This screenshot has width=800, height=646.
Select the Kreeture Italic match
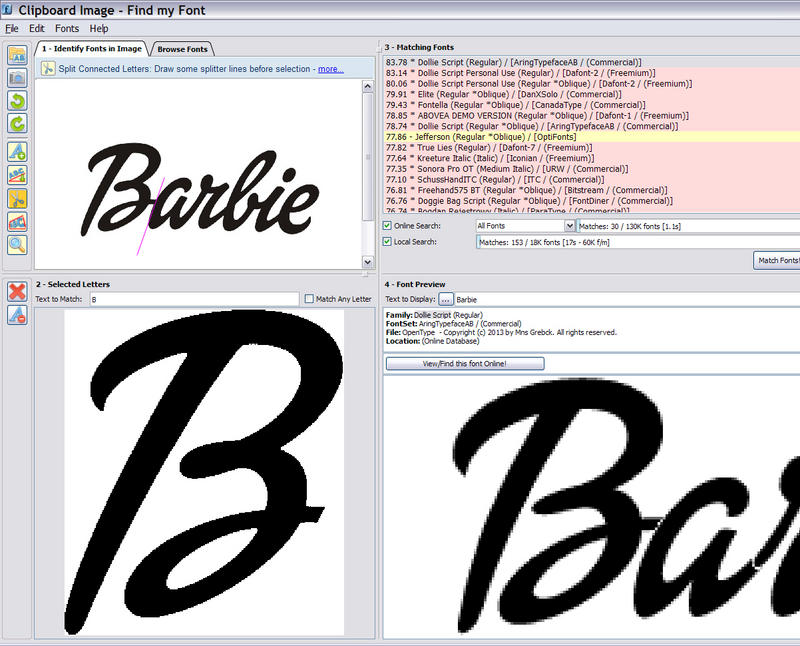point(592,159)
